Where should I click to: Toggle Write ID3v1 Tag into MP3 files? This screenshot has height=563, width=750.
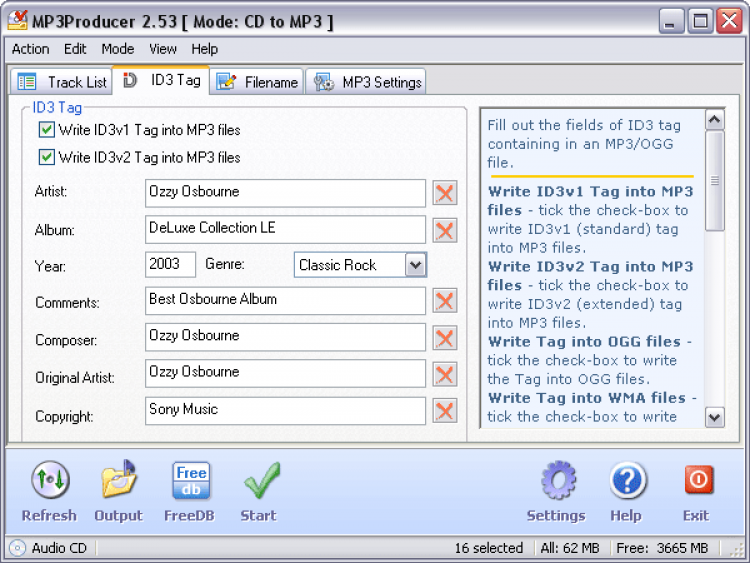point(46,130)
